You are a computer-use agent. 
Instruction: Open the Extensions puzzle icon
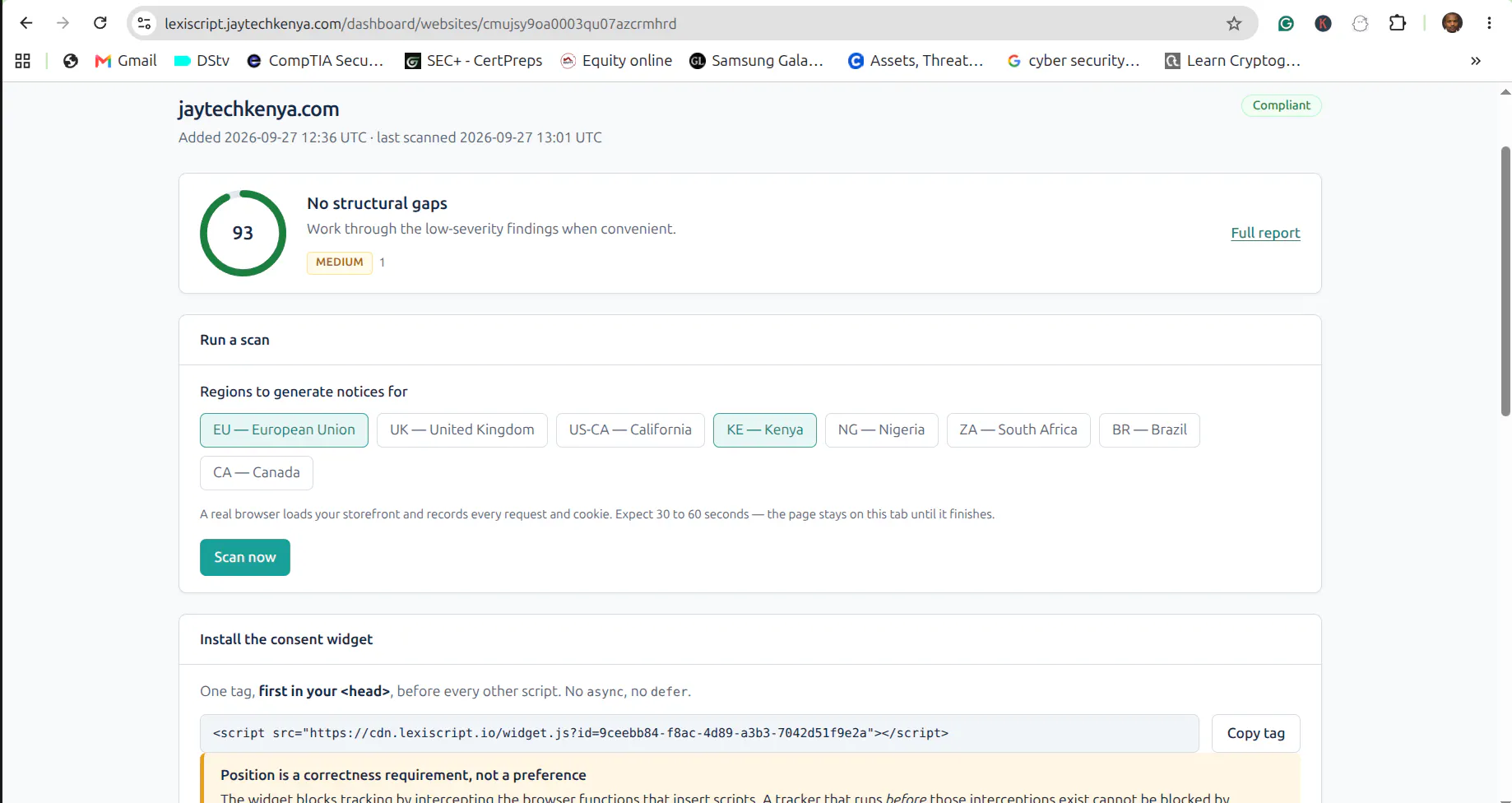(1398, 24)
